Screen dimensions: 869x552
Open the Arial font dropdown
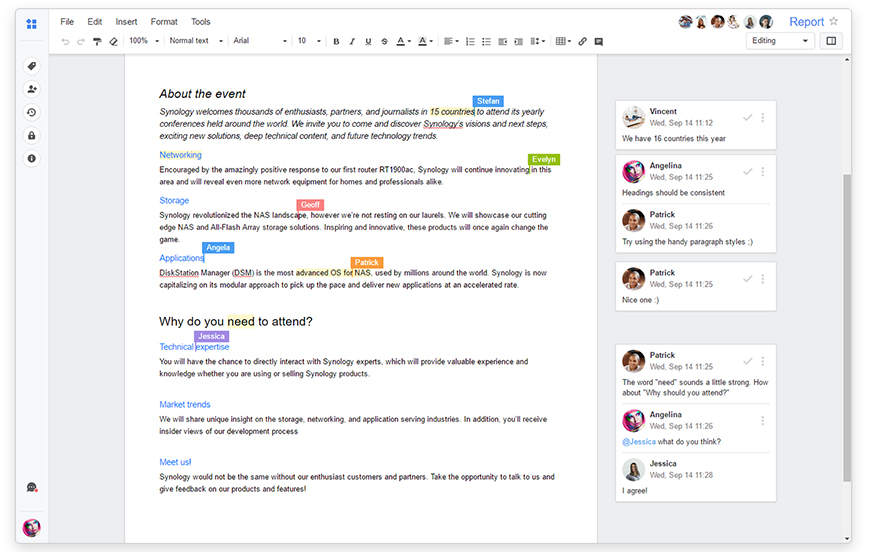[x=260, y=41]
